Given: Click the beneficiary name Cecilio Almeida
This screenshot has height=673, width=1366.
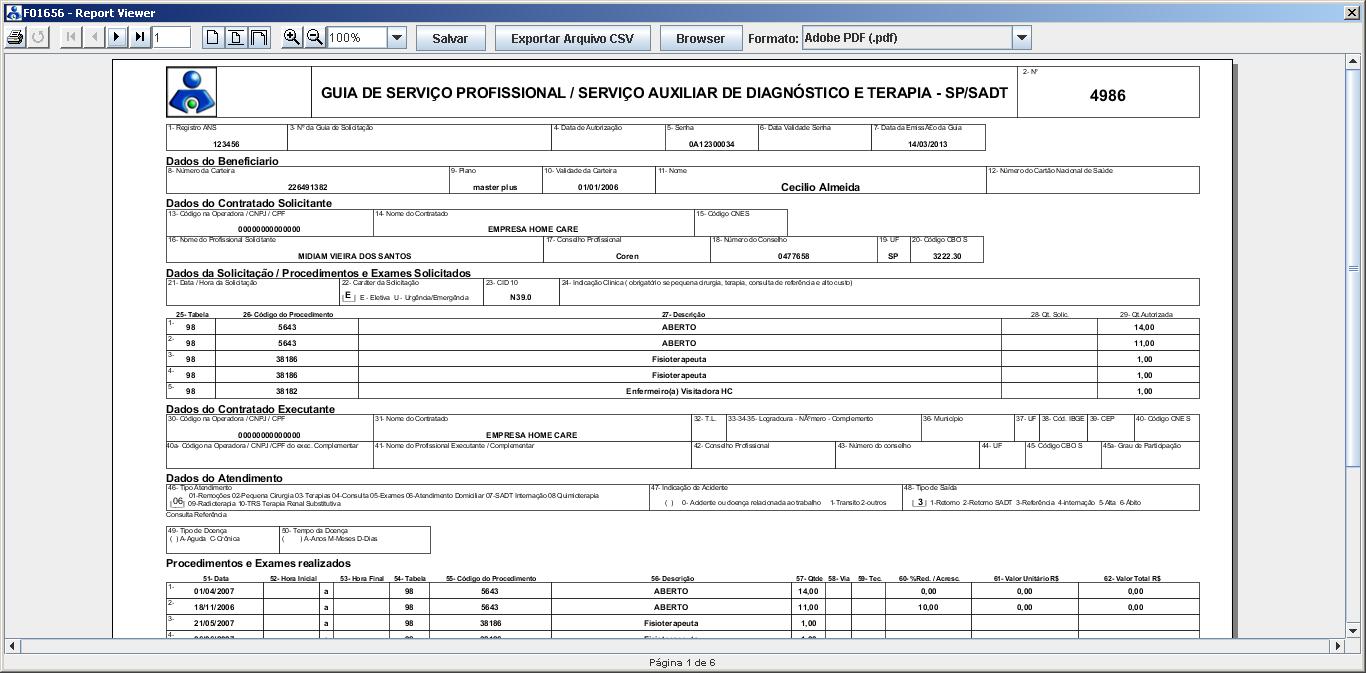Looking at the screenshot, I should click(820, 187).
